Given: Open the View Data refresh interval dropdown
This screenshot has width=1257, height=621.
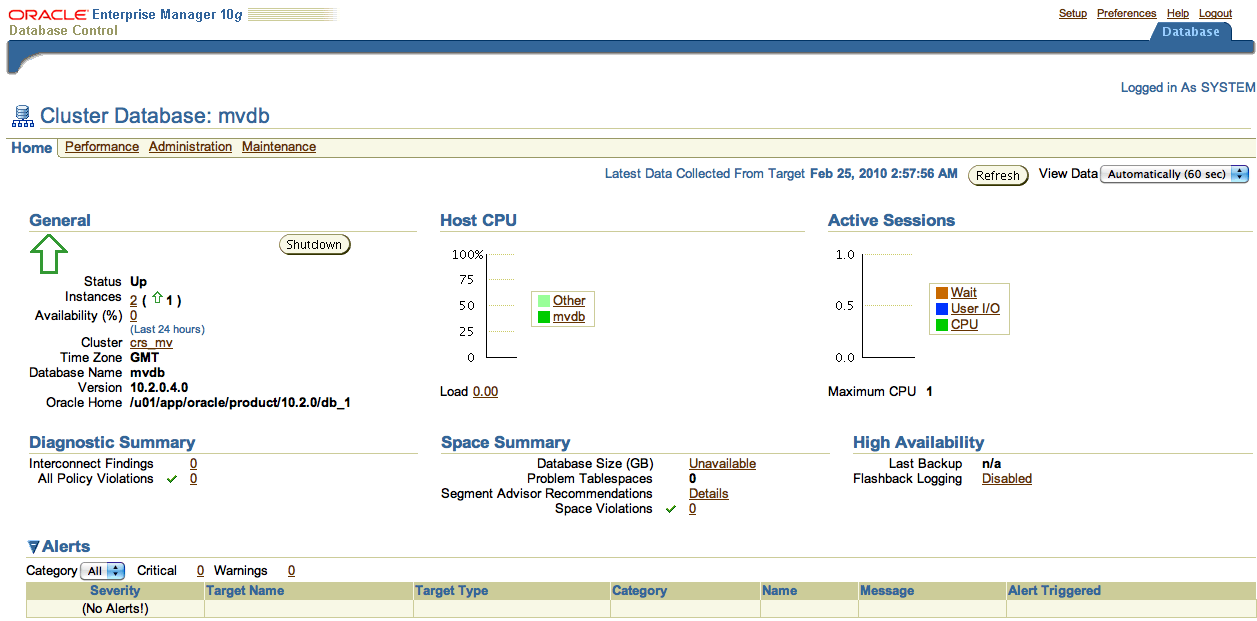Looking at the screenshot, I should pos(1174,174).
